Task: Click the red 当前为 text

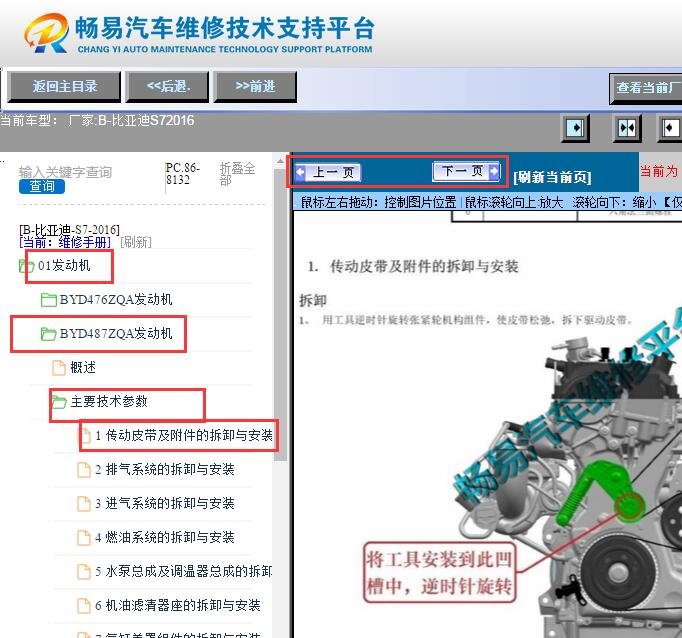Action: (659, 171)
